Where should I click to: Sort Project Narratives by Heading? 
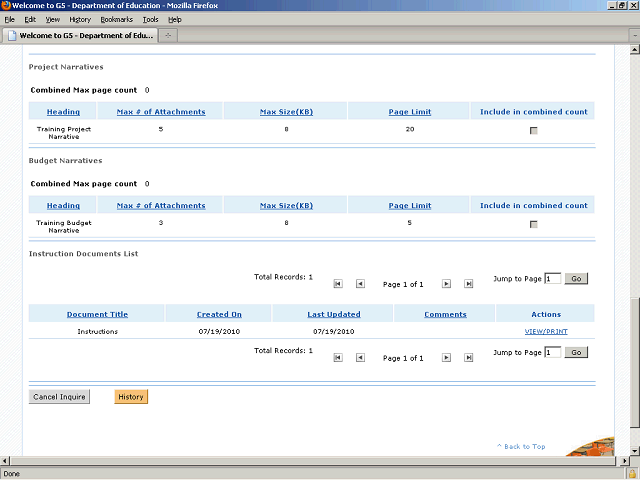[63, 112]
